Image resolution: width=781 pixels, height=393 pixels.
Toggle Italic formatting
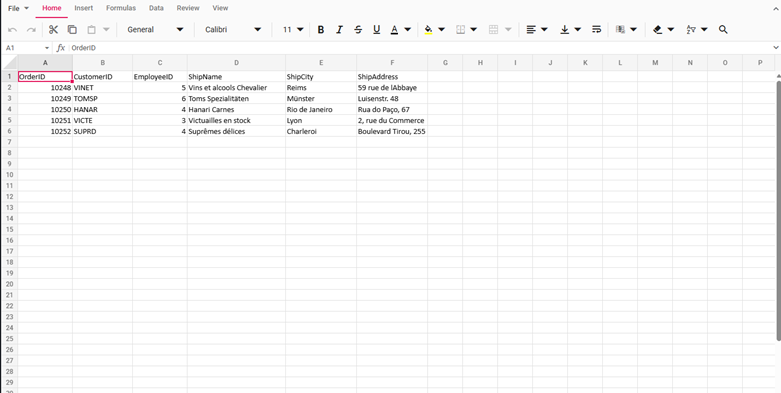(x=339, y=29)
